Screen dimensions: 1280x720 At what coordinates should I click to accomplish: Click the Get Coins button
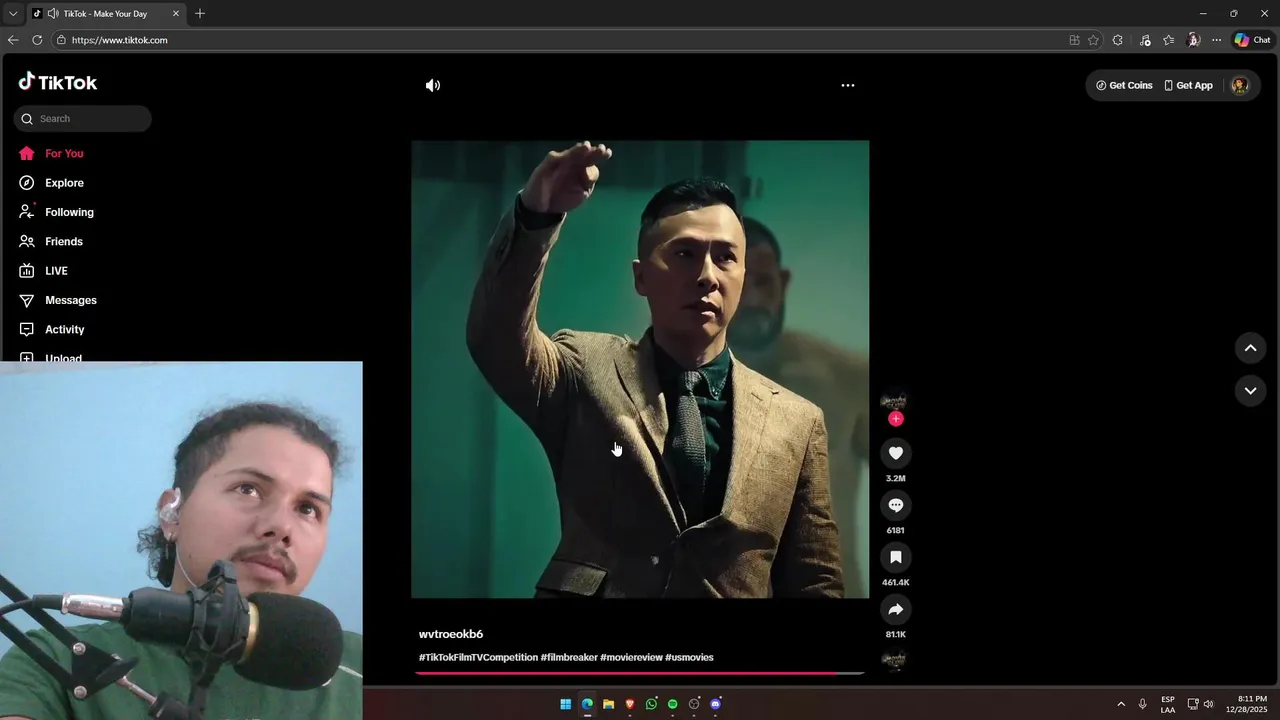[1124, 86]
